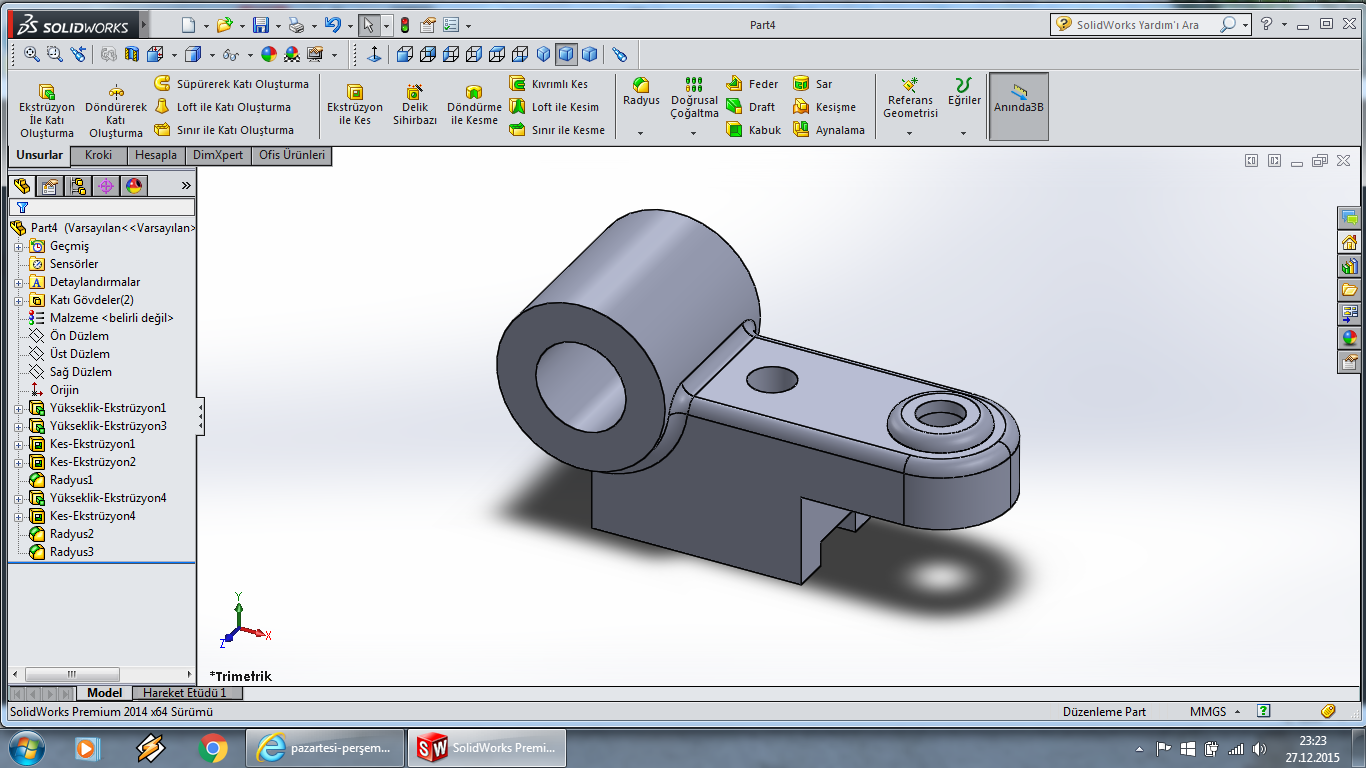Click the Normal To view icon
Viewport: 1366px width, 768px height.
(374, 54)
